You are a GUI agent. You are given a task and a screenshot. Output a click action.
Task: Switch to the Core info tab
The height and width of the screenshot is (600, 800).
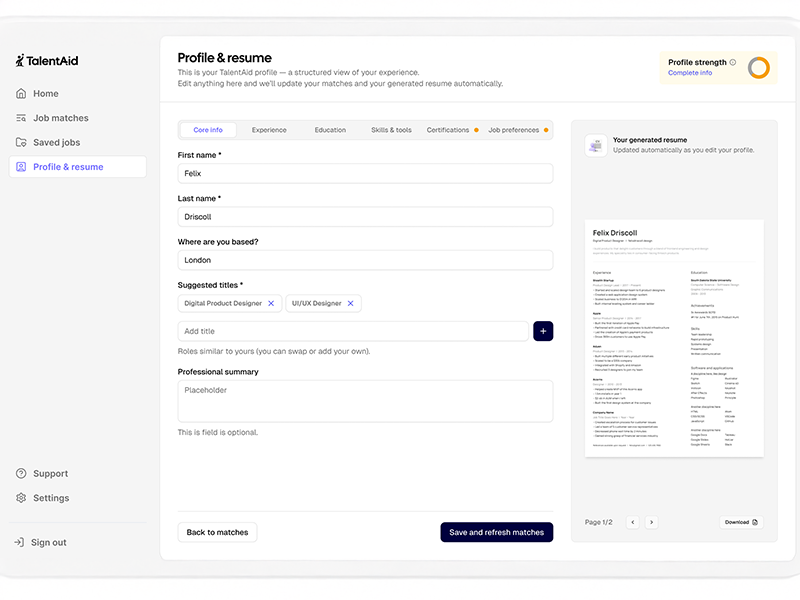click(208, 130)
